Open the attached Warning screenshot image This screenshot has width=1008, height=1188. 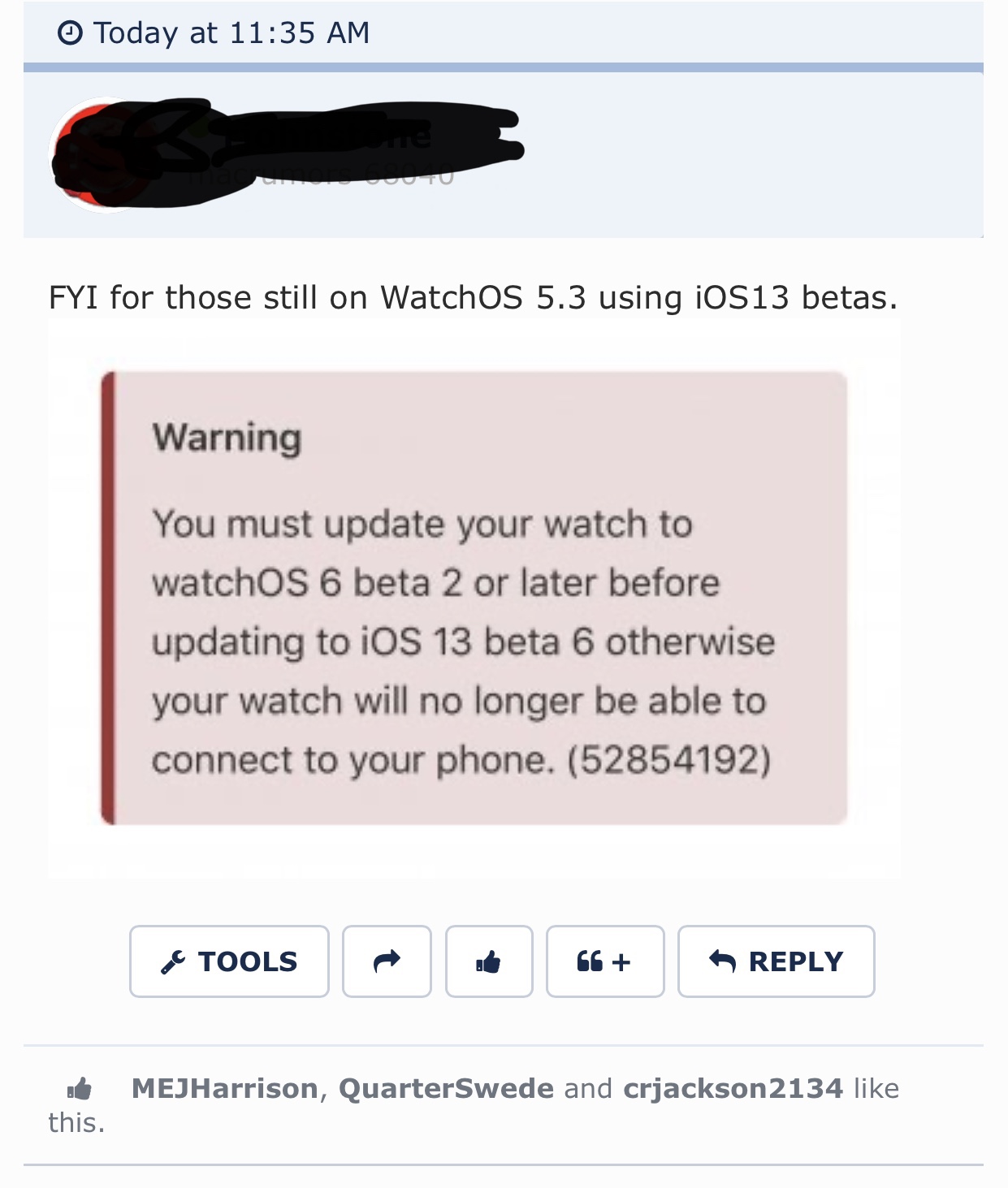tap(474, 599)
